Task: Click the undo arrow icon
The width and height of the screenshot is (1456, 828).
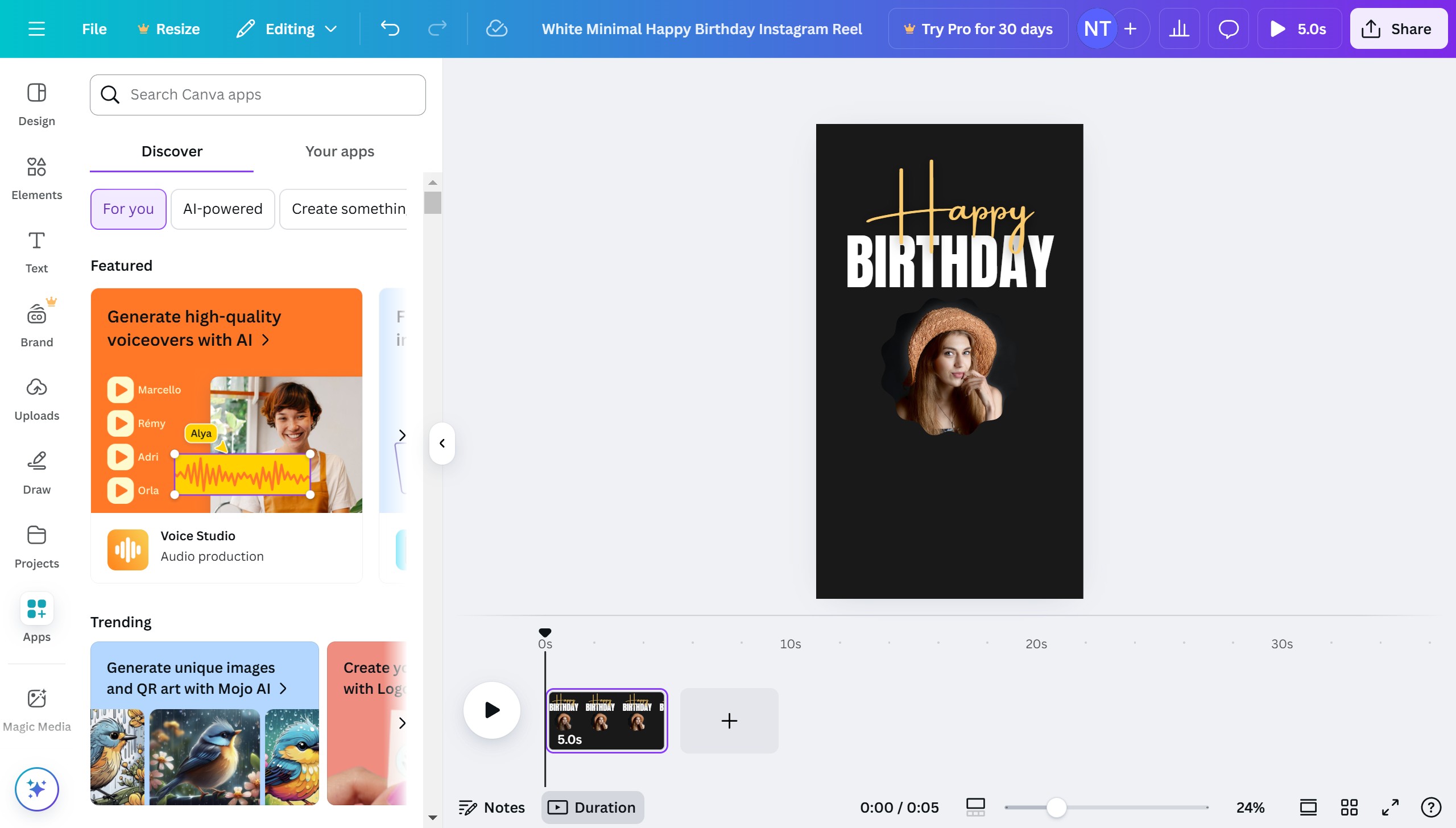Action: (390, 28)
